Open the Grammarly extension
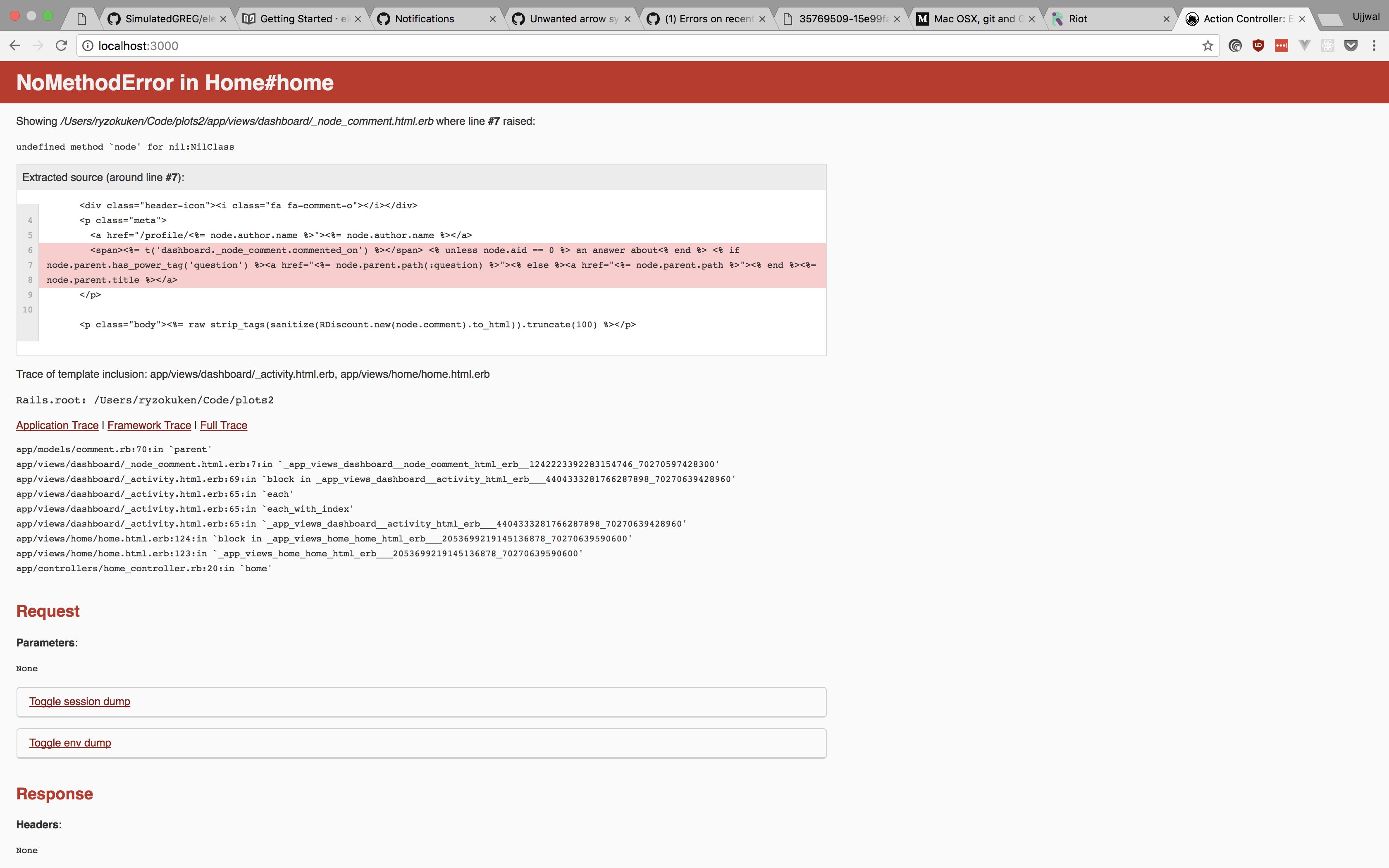Viewport: 1389px width, 868px height. point(1235,45)
